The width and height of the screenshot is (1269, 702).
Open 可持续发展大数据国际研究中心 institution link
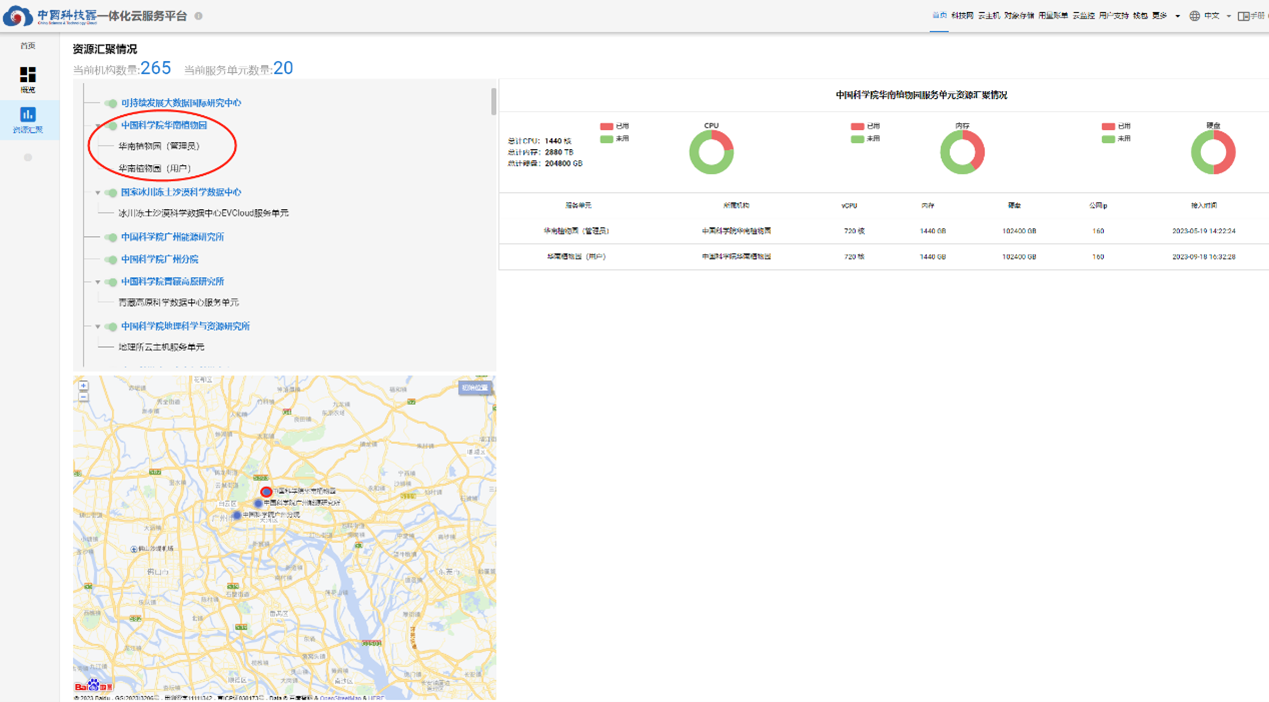pos(181,103)
